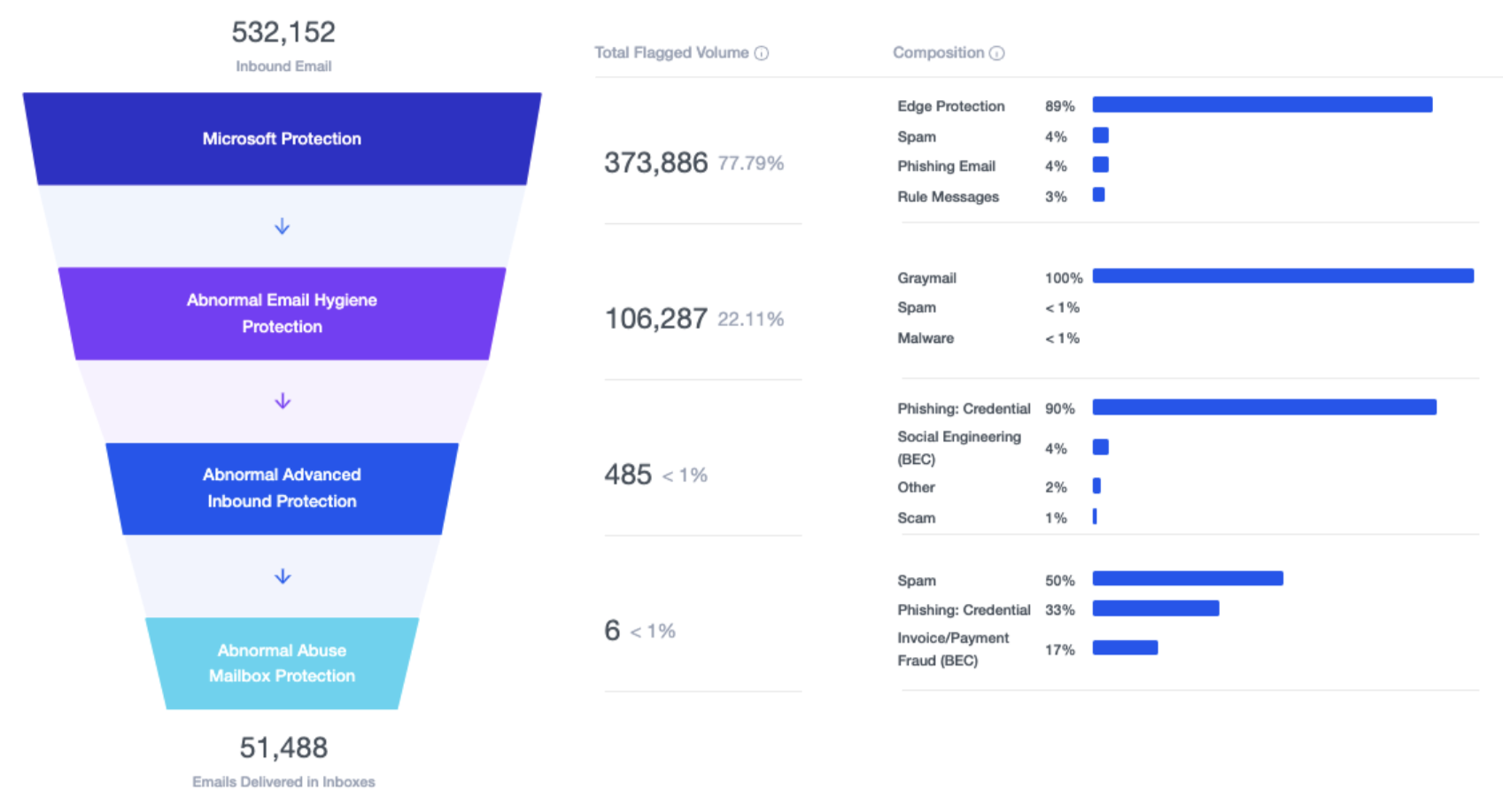This screenshot has width=1503, height=812.
Task: Click the Graymail 100% bar
Action: coord(1283,276)
